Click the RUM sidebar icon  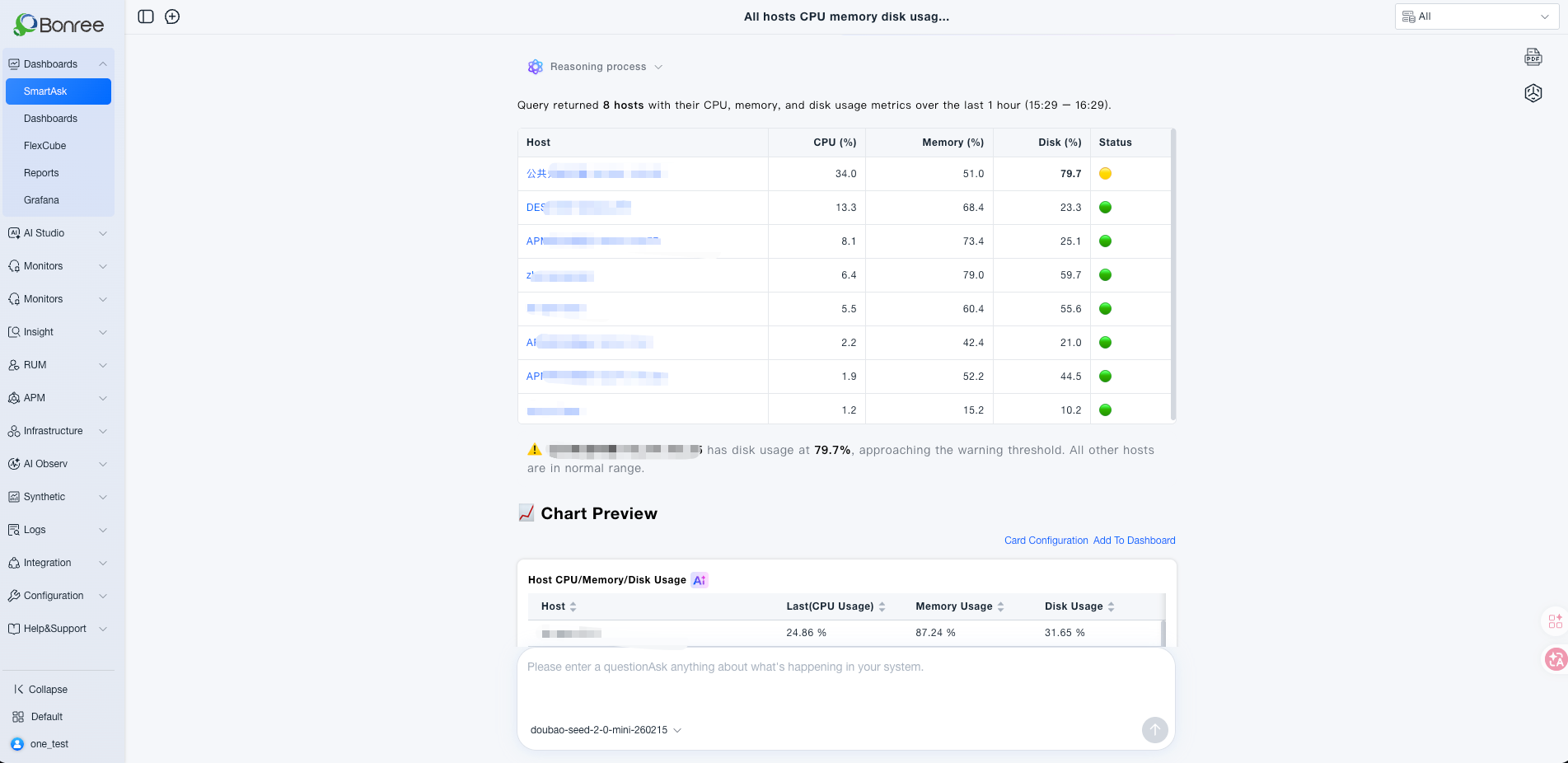pyautogui.click(x=14, y=365)
